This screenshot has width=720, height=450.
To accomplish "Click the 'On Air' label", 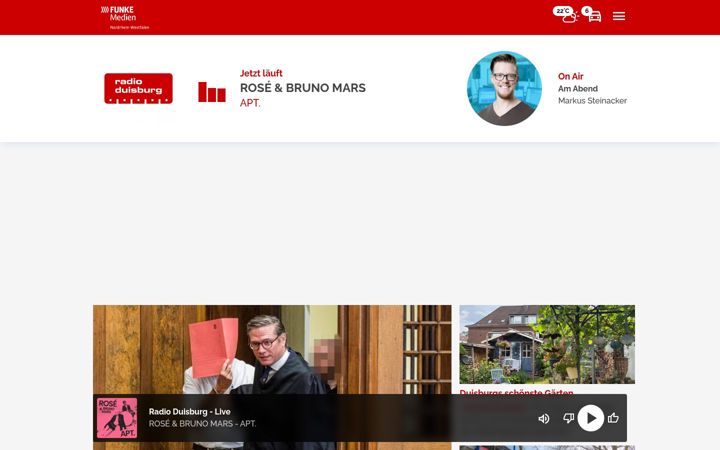I will [x=570, y=76].
